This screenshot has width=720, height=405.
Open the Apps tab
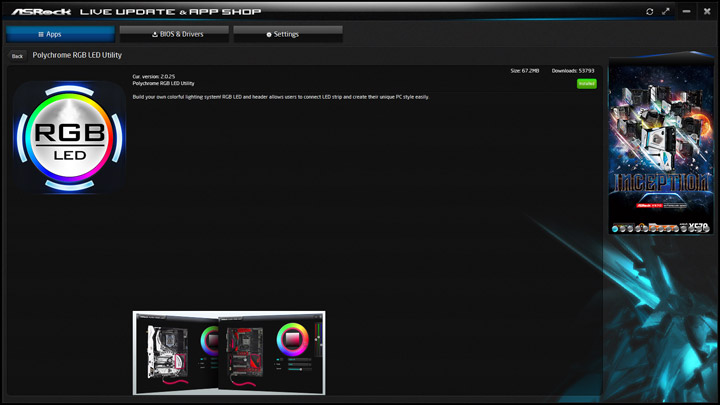(60, 34)
